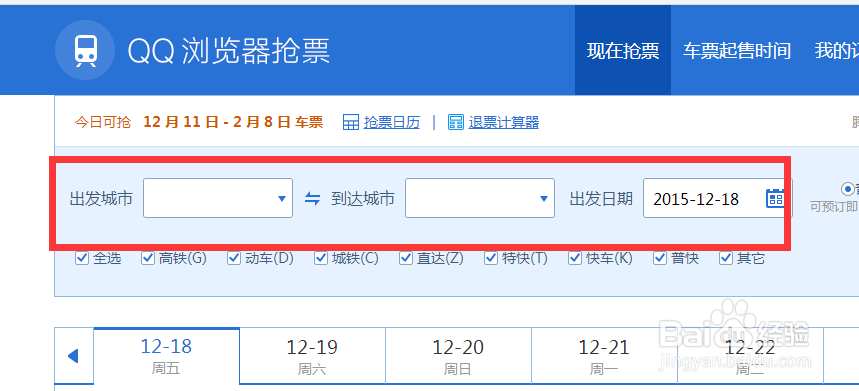859x391 pixels.
Task: Swap departure and arrival cities
Action: tap(312, 198)
